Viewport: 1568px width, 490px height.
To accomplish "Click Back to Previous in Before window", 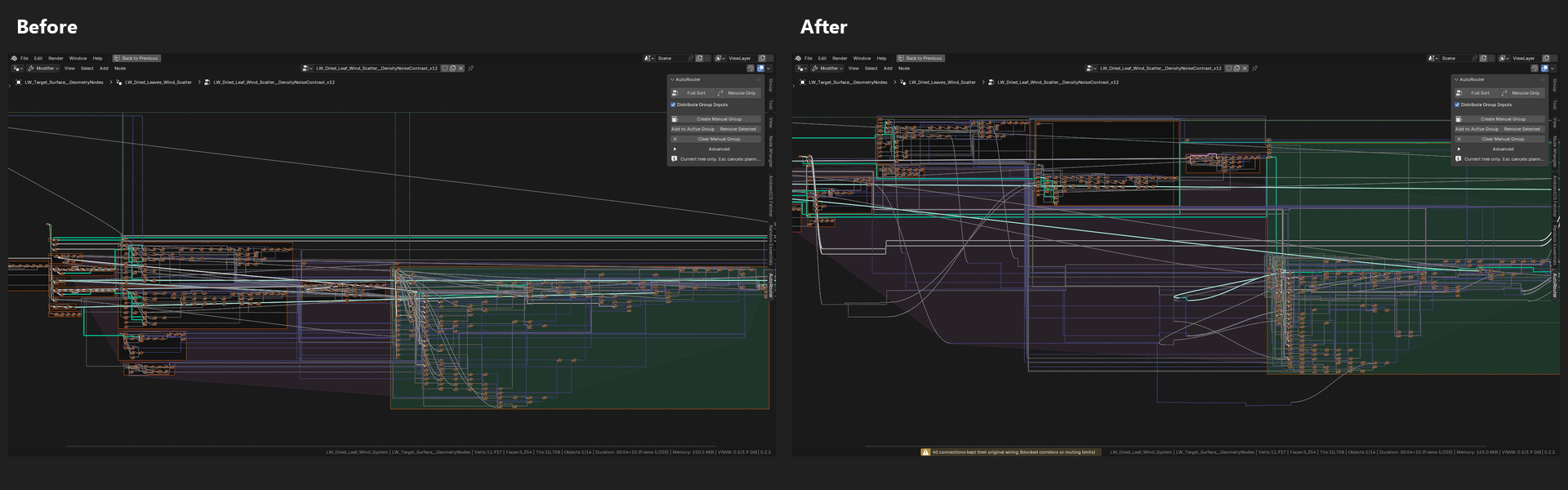I will click(136, 58).
